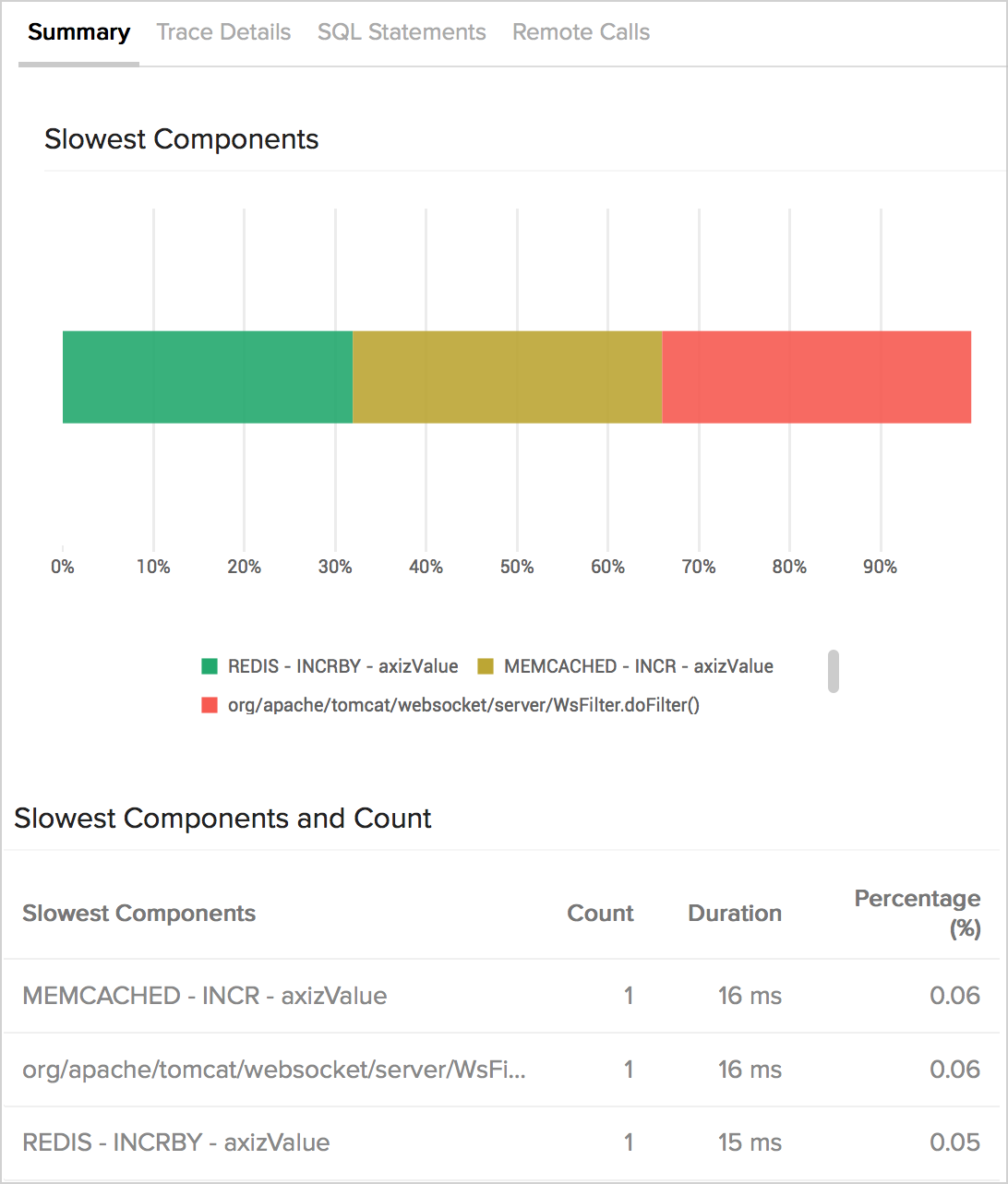Screen dimensions: 1008x1184
Task: Select the Summary tab
Action: 78,32
